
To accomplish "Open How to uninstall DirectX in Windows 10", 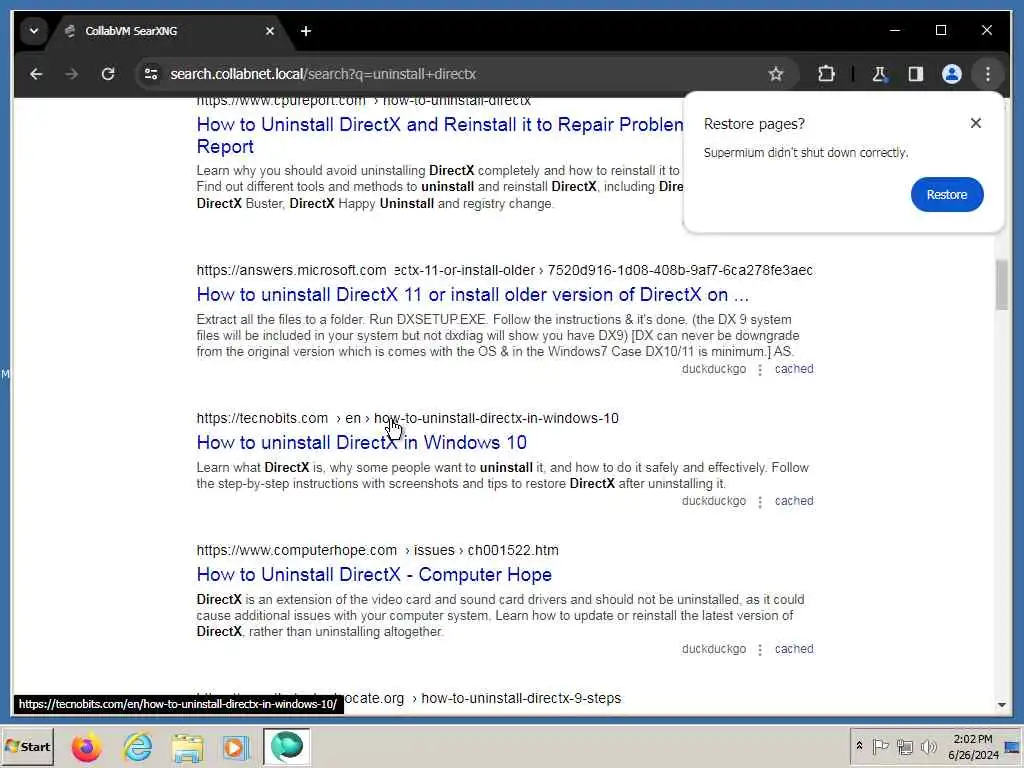I will coord(362,443).
